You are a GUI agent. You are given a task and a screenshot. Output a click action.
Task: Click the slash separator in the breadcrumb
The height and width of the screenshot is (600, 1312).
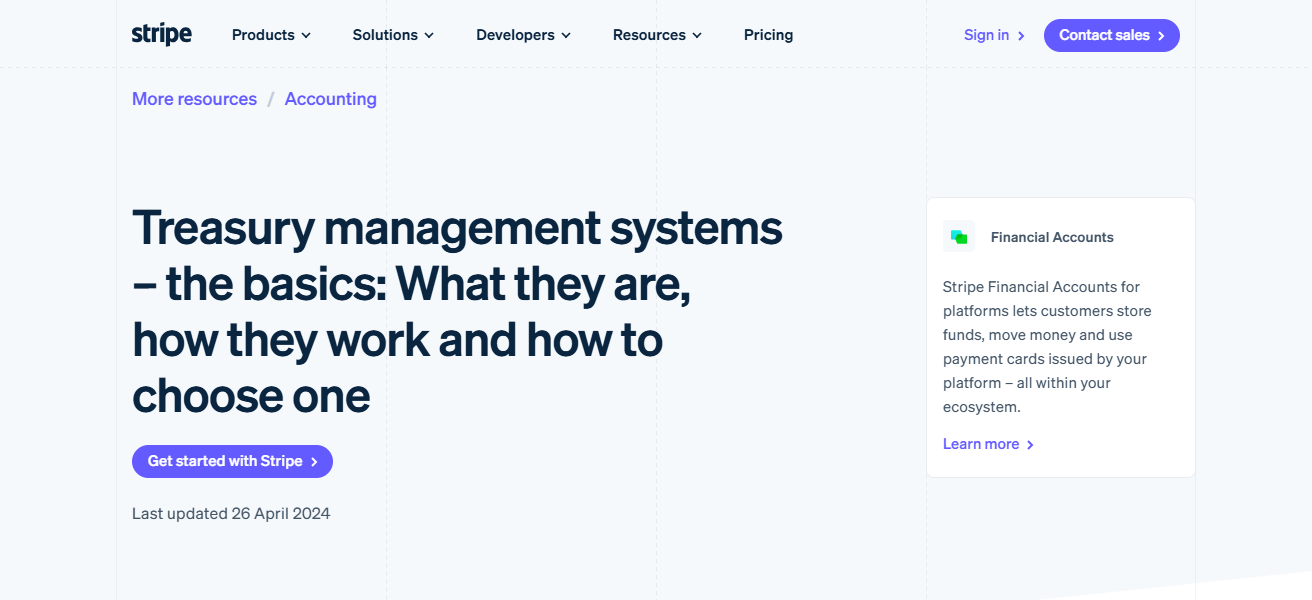point(270,100)
